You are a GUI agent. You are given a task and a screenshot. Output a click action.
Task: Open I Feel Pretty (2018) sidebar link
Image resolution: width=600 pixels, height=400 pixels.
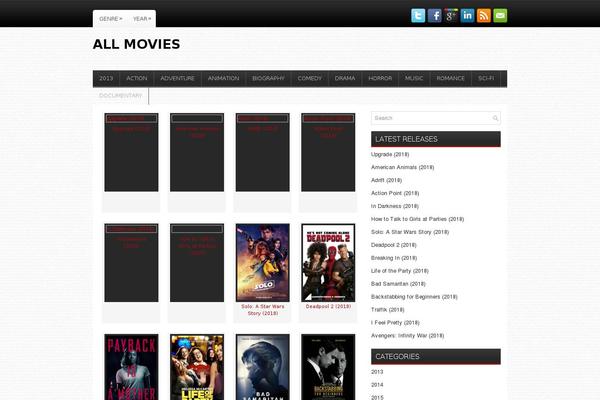click(x=395, y=323)
